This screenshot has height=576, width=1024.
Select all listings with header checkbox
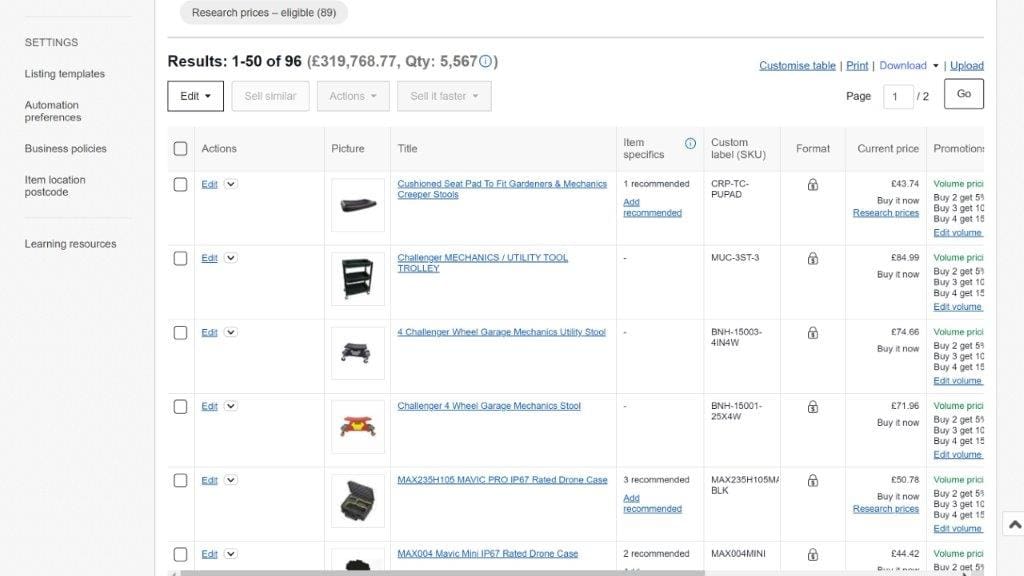click(180, 149)
